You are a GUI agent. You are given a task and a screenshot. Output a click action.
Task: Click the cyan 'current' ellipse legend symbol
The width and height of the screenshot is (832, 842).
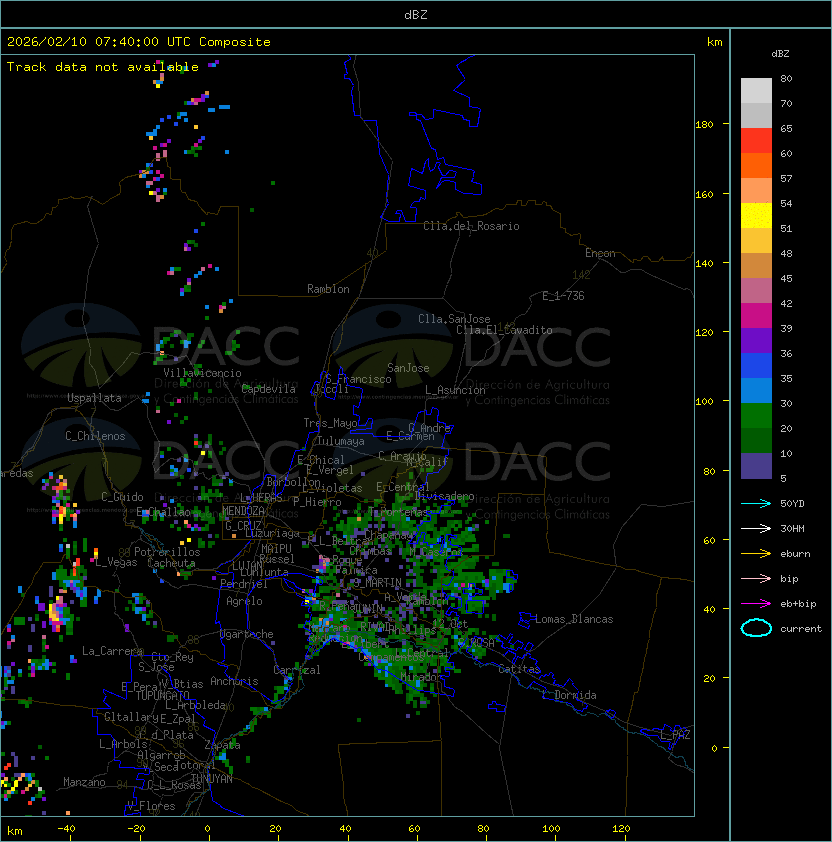click(x=756, y=628)
